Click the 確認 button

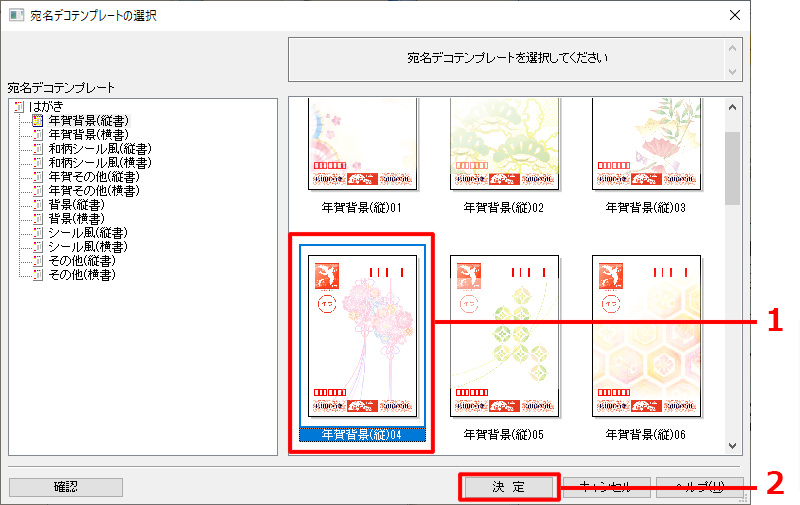(66, 487)
